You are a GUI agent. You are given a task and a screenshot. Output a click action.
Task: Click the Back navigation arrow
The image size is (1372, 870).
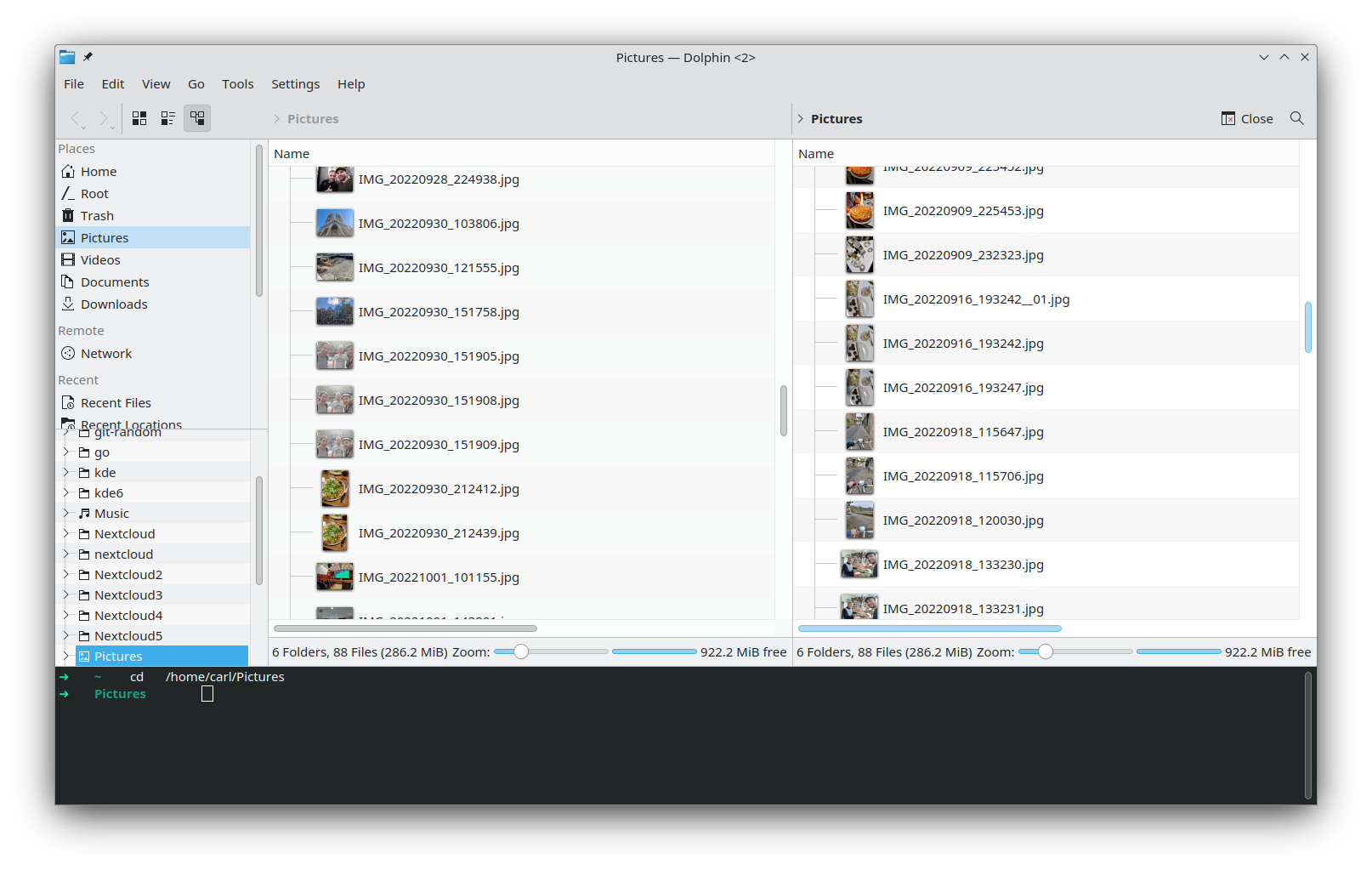(76, 118)
